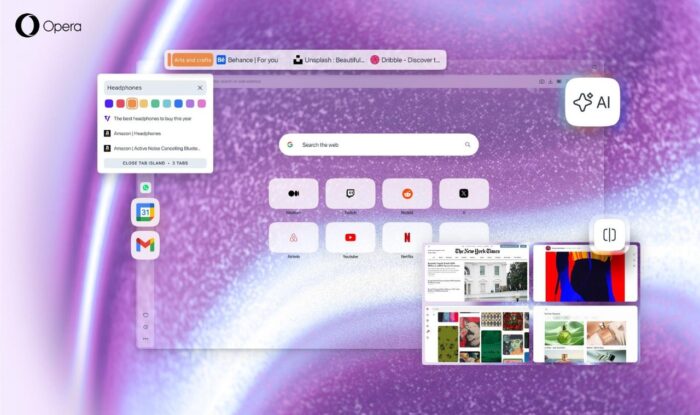700x415 pixels.
Task: Open the green perfume products thumbnail
Action: pyautogui.click(x=585, y=334)
